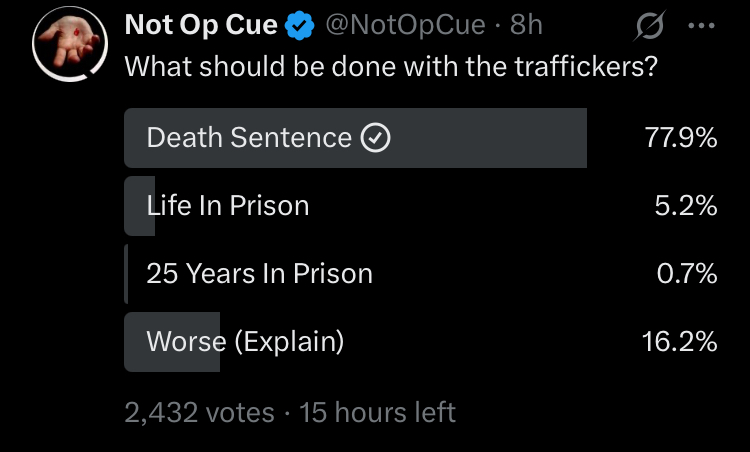
Task: Select the Death Sentence poll option
Action: (248, 138)
